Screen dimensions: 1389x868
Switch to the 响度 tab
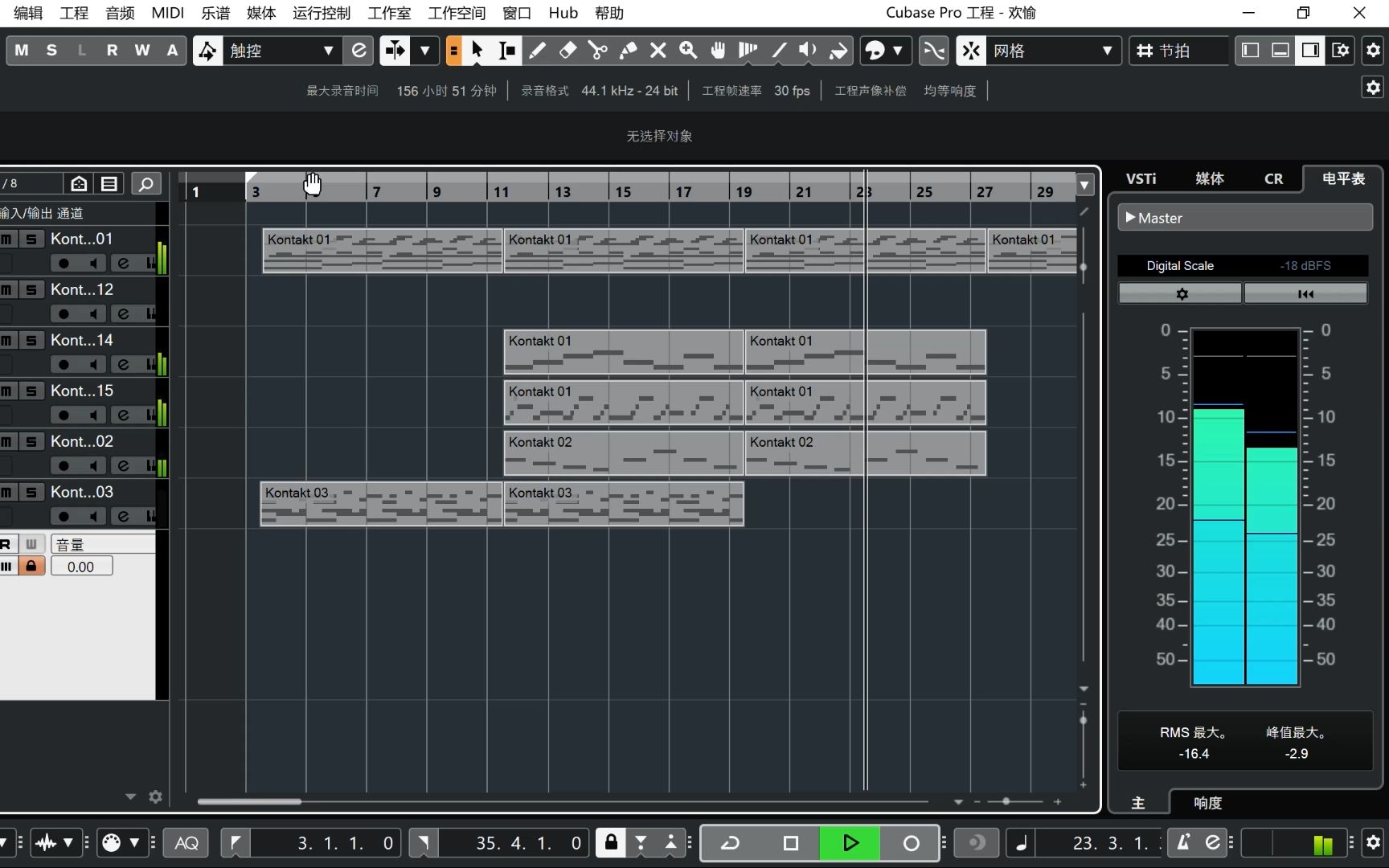[1207, 803]
